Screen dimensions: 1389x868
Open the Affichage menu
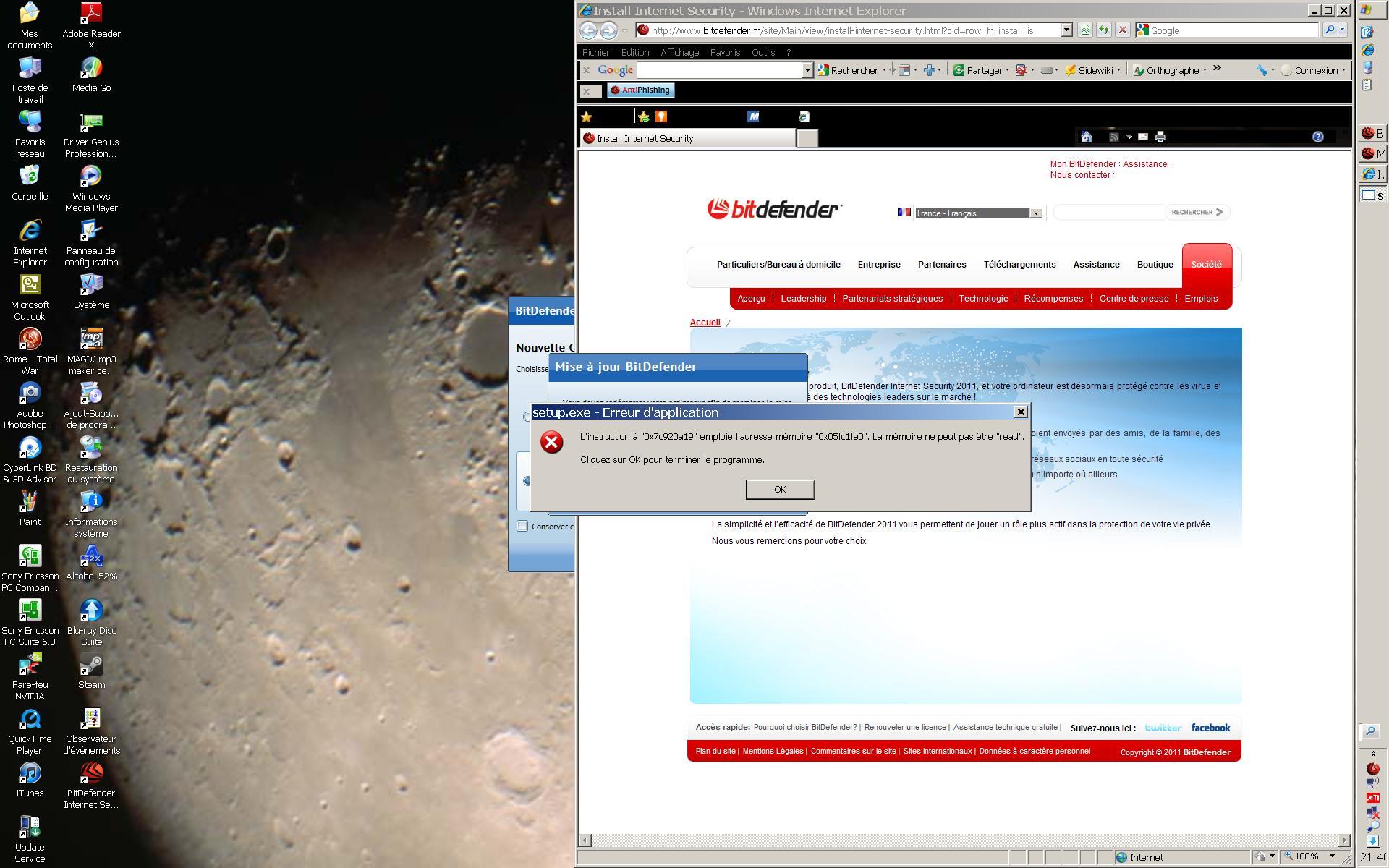(679, 53)
